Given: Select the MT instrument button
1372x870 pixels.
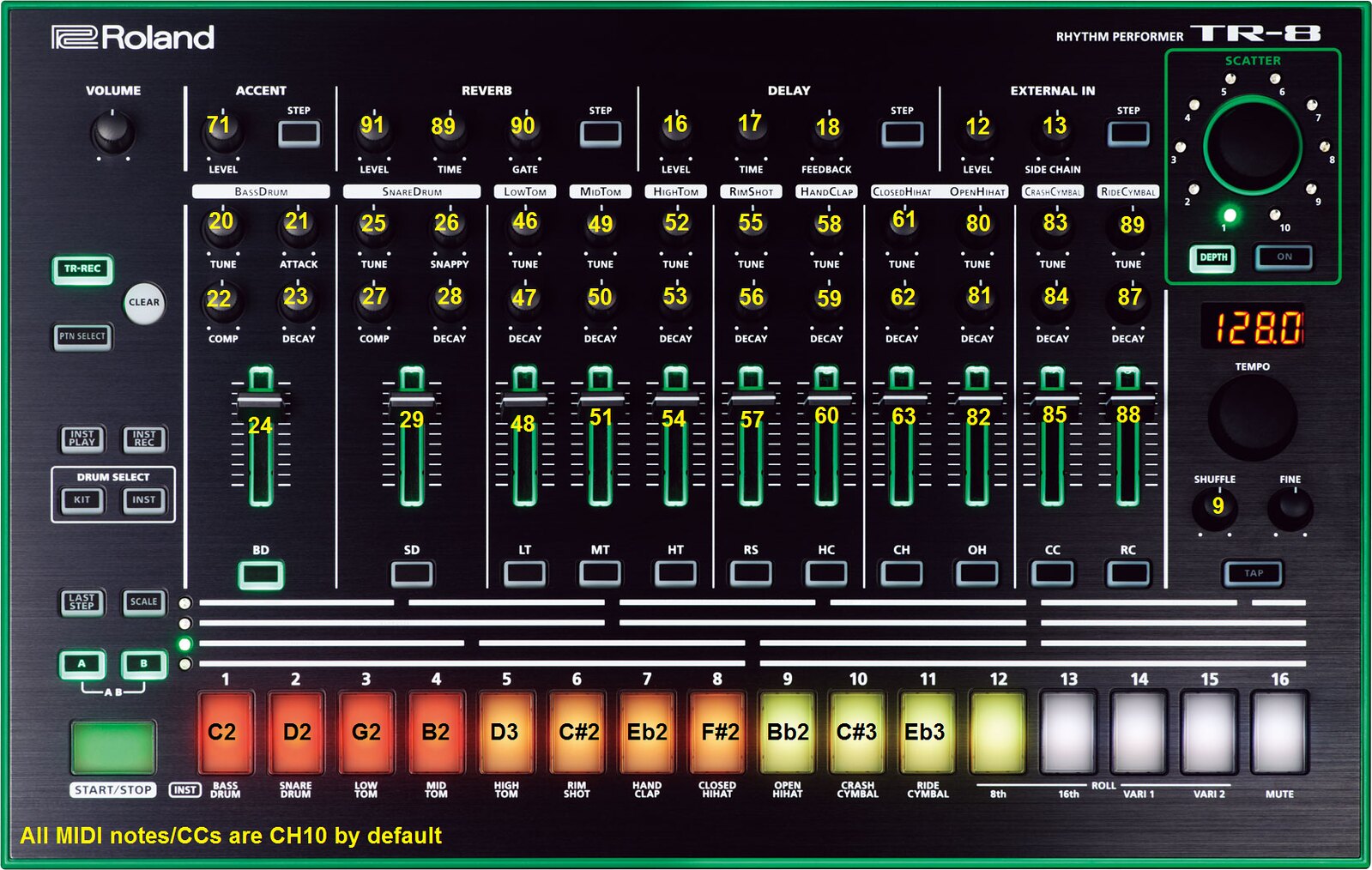Looking at the screenshot, I should 601,574.
